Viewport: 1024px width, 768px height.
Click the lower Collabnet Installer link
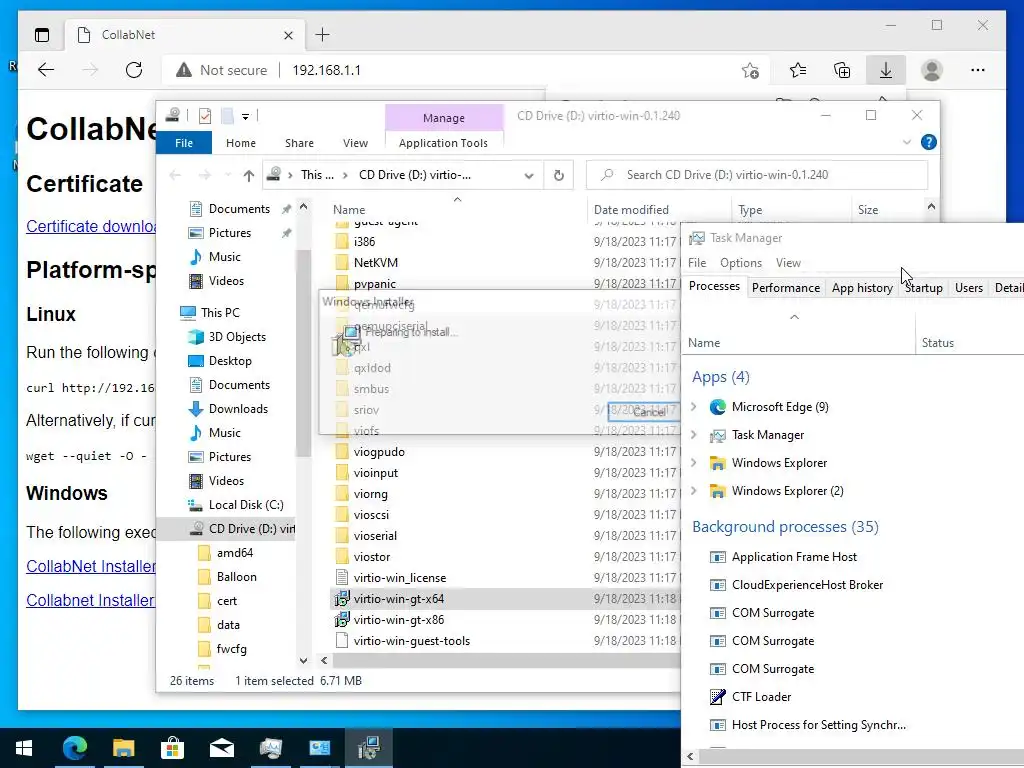click(90, 600)
